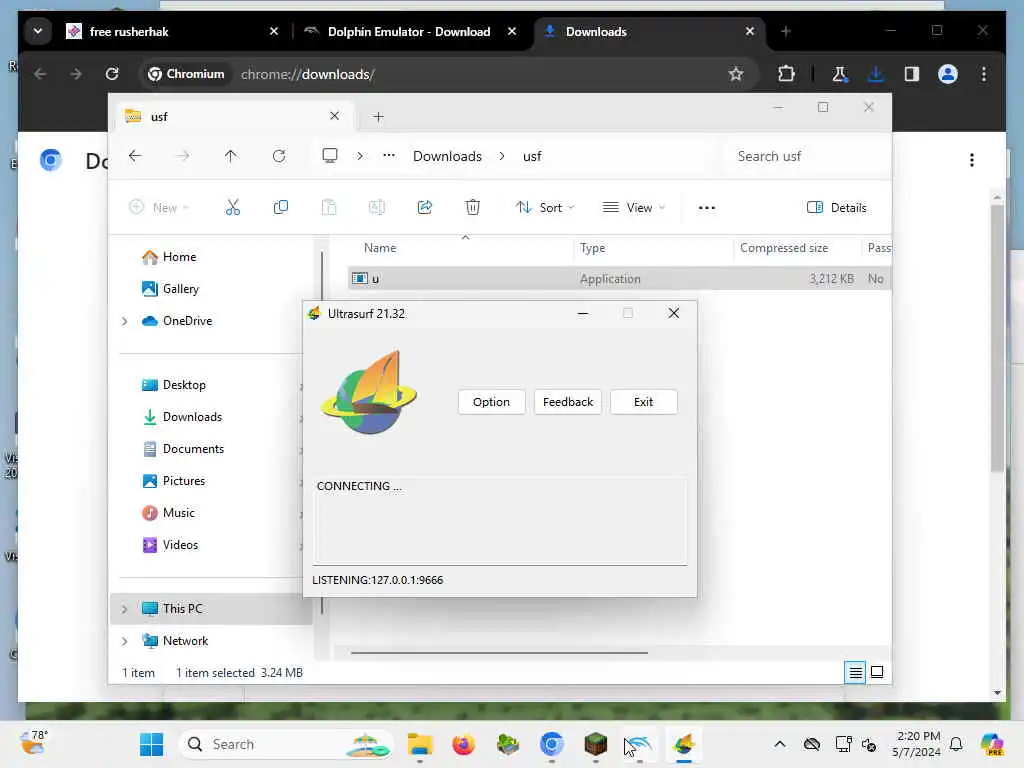The height and width of the screenshot is (768, 1024).
Task: Expand the Network tree node
Action: pyautogui.click(x=125, y=641)
